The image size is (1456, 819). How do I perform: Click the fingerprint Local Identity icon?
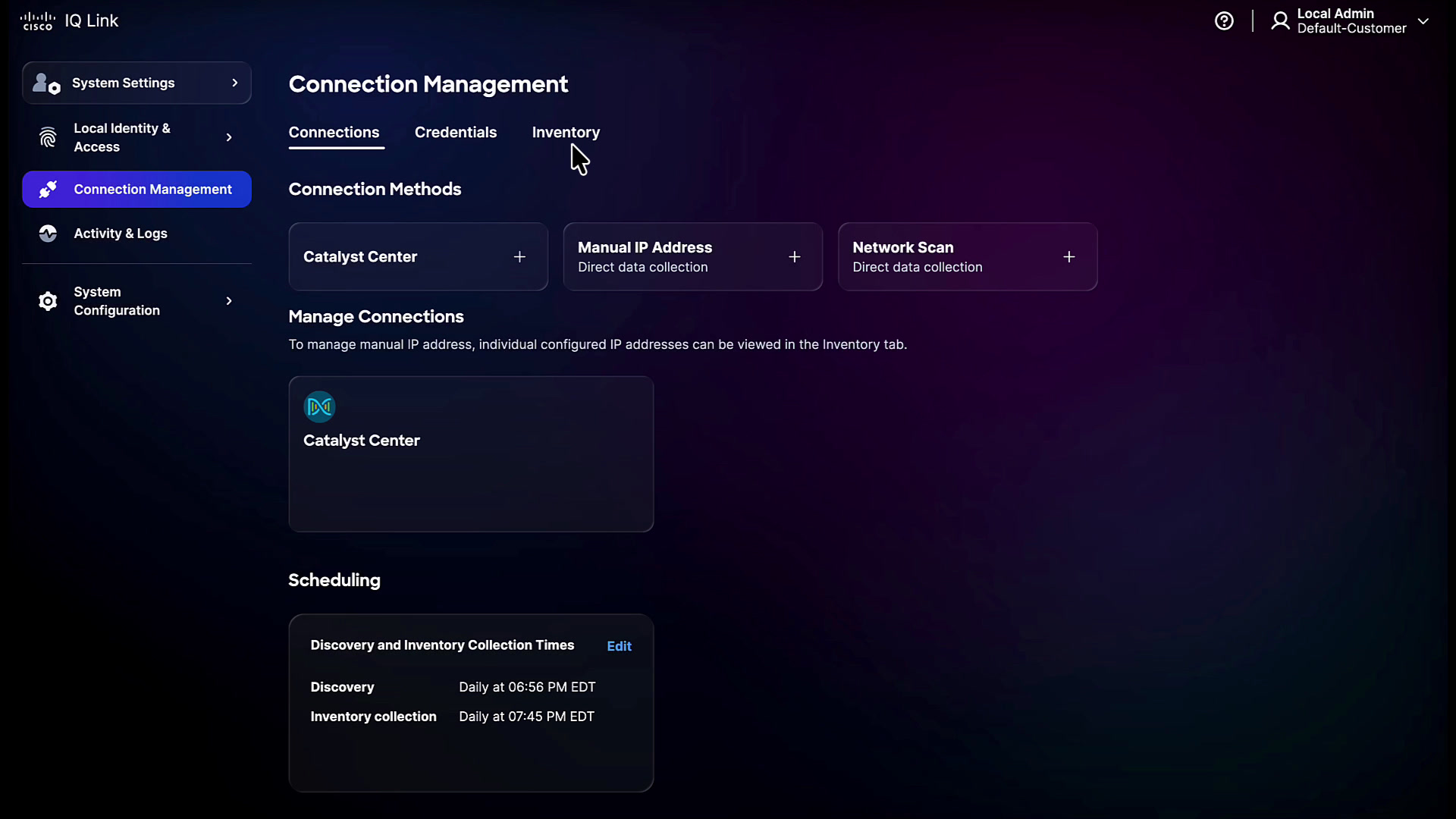[x=48, y=137]
